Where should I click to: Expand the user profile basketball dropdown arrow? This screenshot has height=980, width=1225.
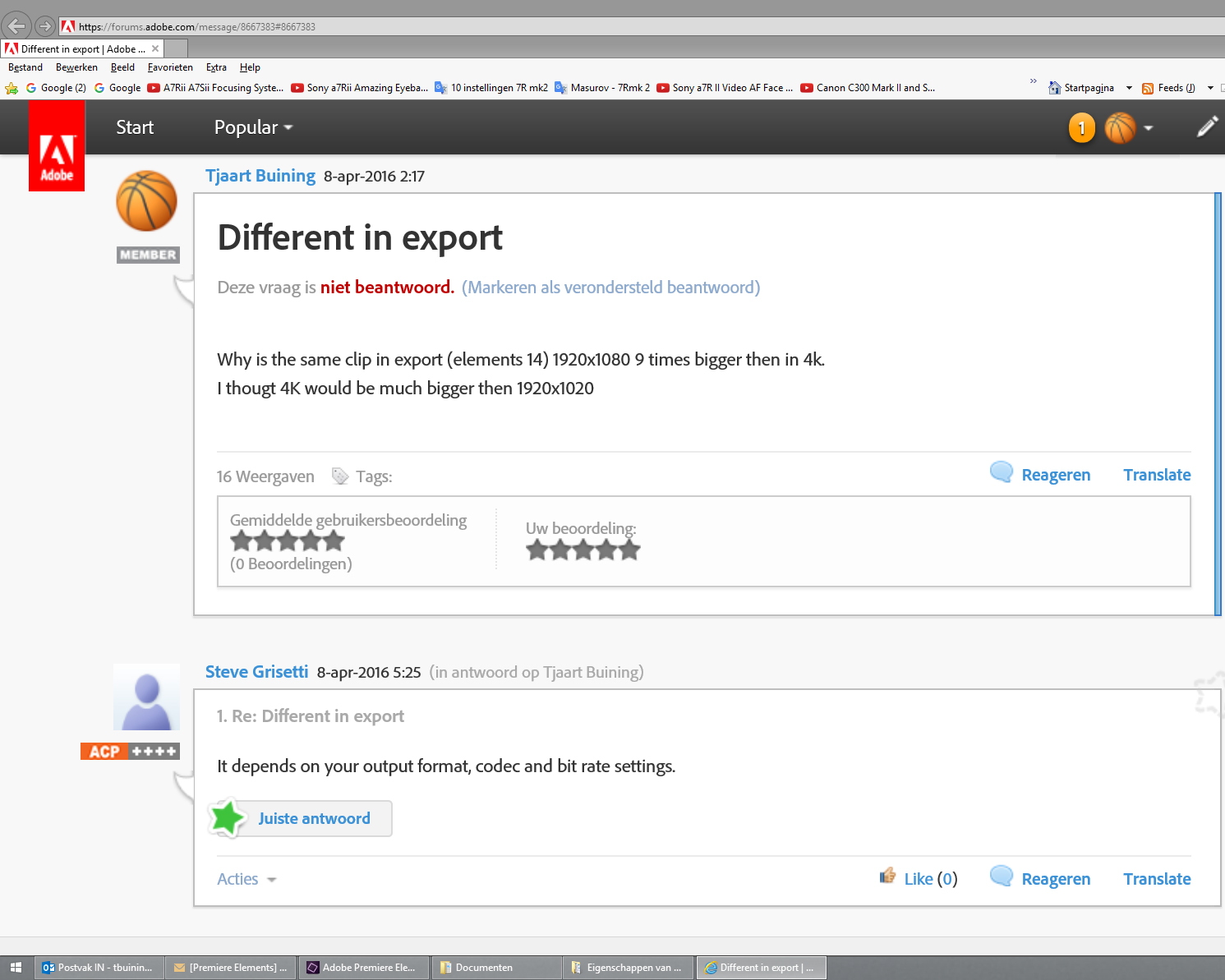tap(1149, 128)
